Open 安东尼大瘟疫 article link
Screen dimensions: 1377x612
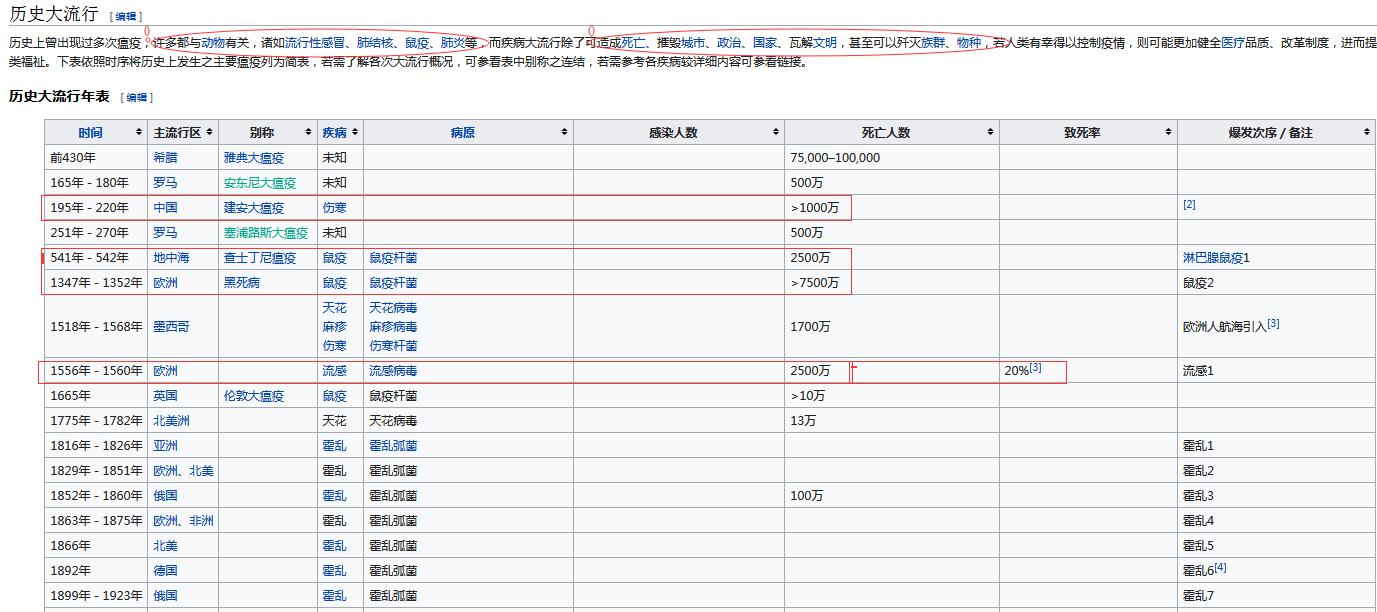[260, 183]
